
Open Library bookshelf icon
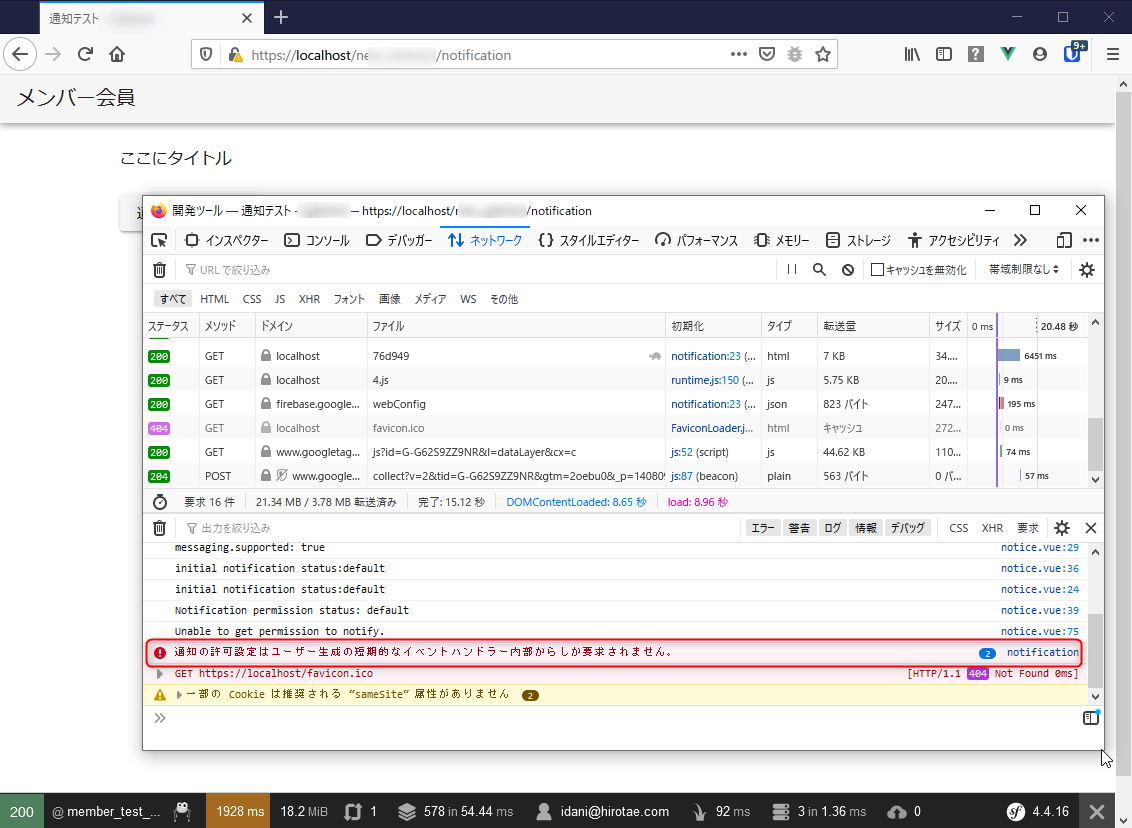tap(913, 54)
